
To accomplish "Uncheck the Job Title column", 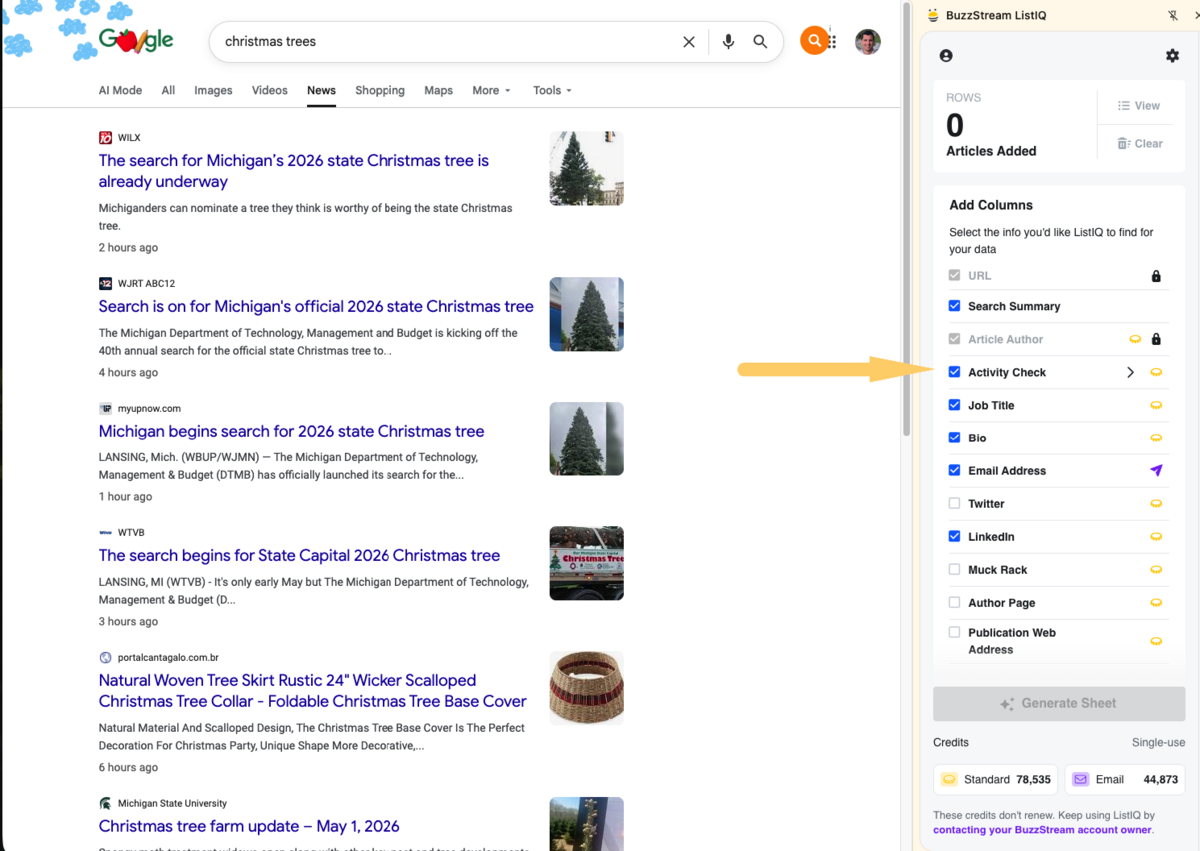I will 954,405.
